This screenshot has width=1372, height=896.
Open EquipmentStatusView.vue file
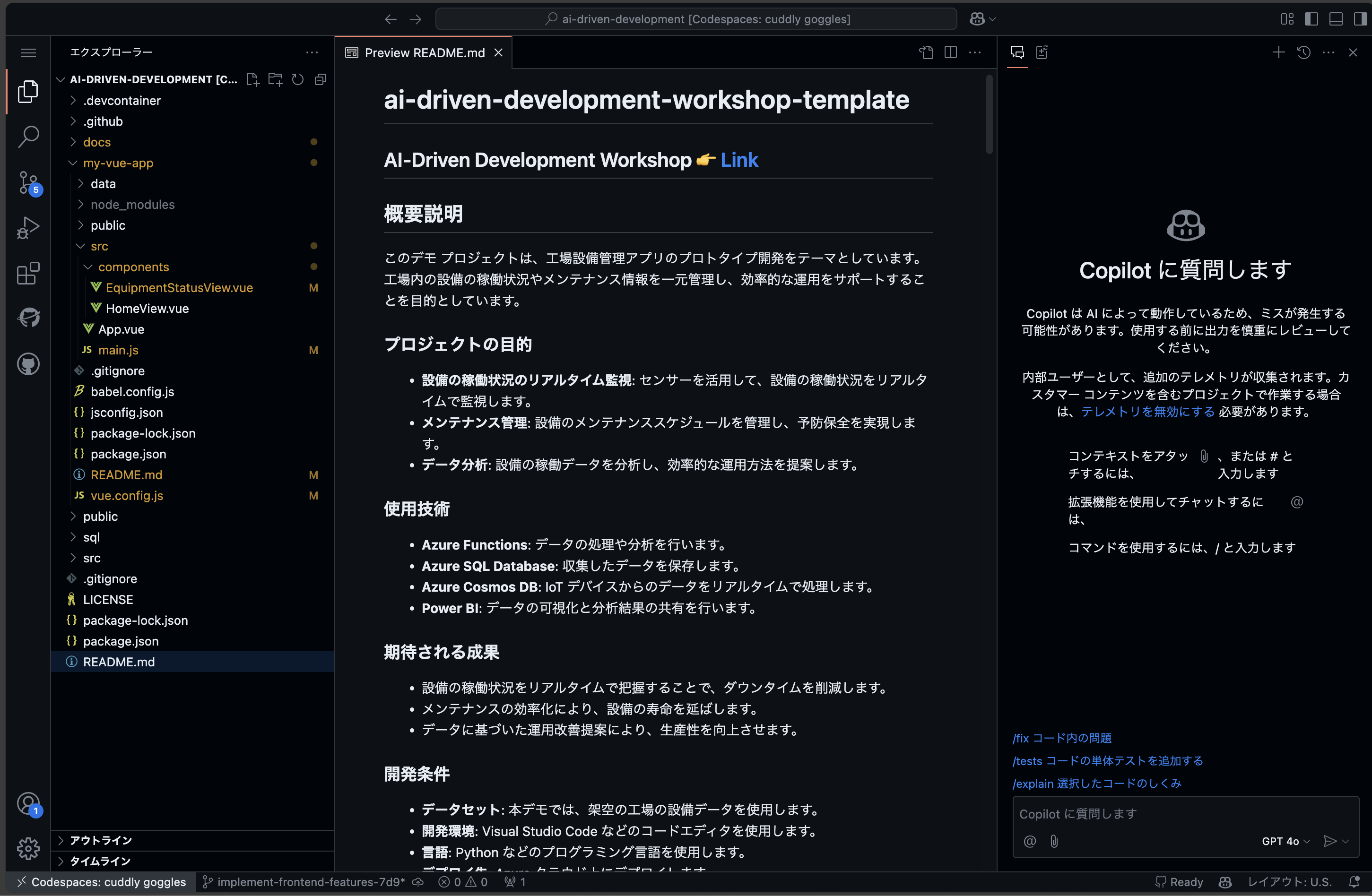click(192, 287)
